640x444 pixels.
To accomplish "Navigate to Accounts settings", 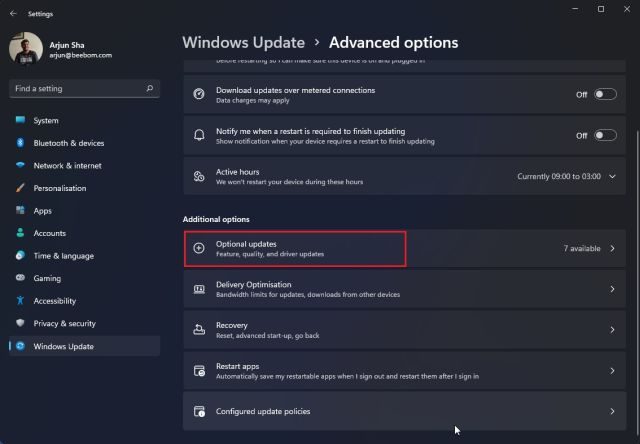I will 84,233.
